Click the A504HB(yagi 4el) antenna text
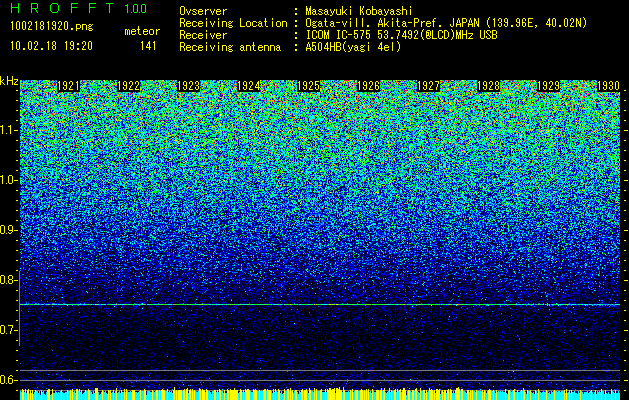 tap(353, 47)
